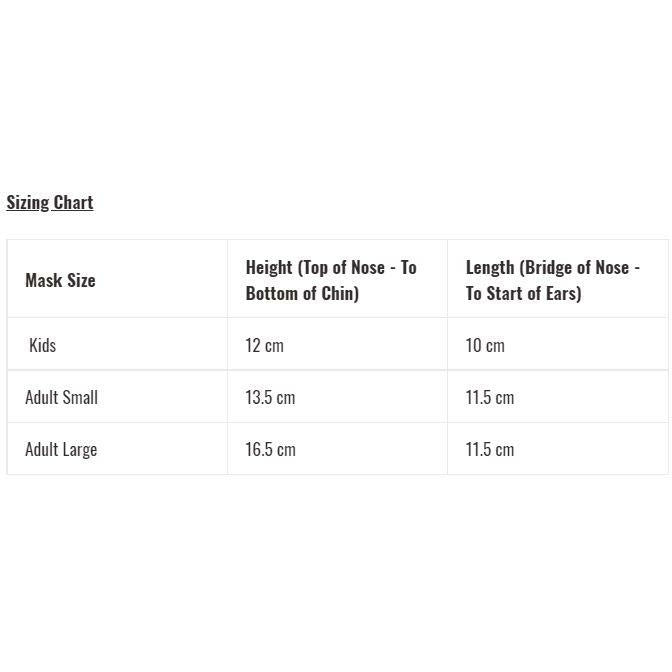Click the 'Bottom of Chin)' header text
Viewport: 672px width, 672px height.
point(302,293)
